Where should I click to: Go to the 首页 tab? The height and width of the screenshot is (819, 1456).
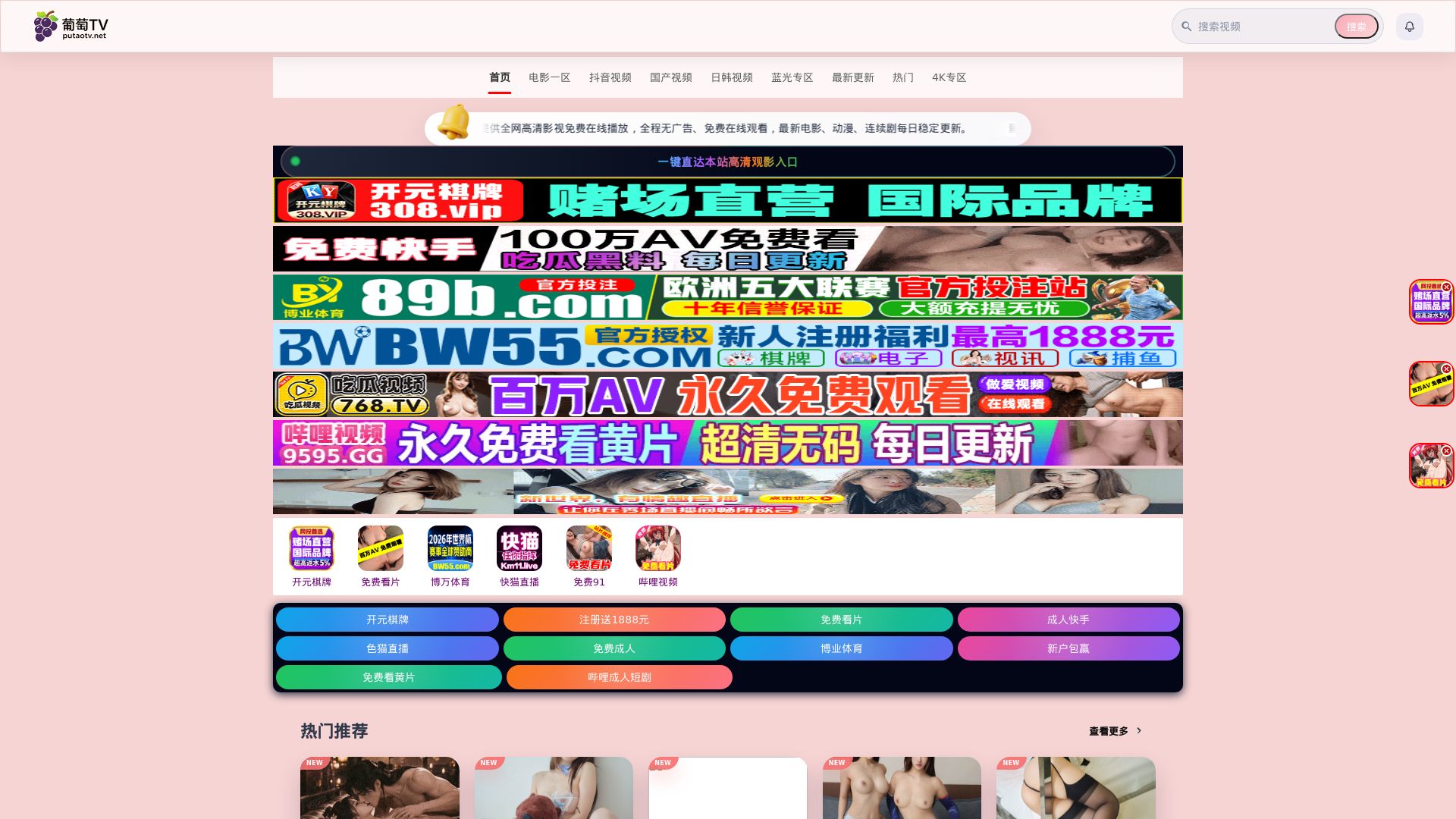coord(500,77)
